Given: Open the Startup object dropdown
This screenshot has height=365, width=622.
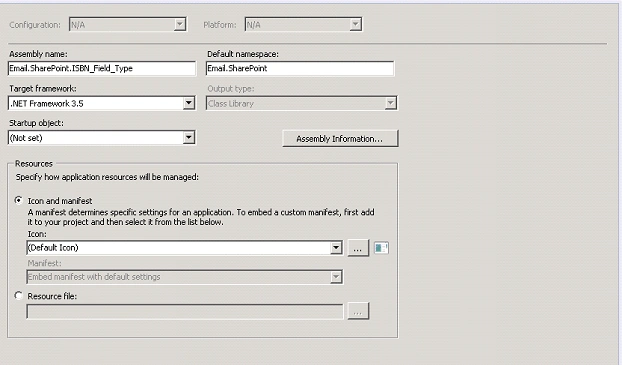Looking at the screenshot, I should click(x=102, y=138).
